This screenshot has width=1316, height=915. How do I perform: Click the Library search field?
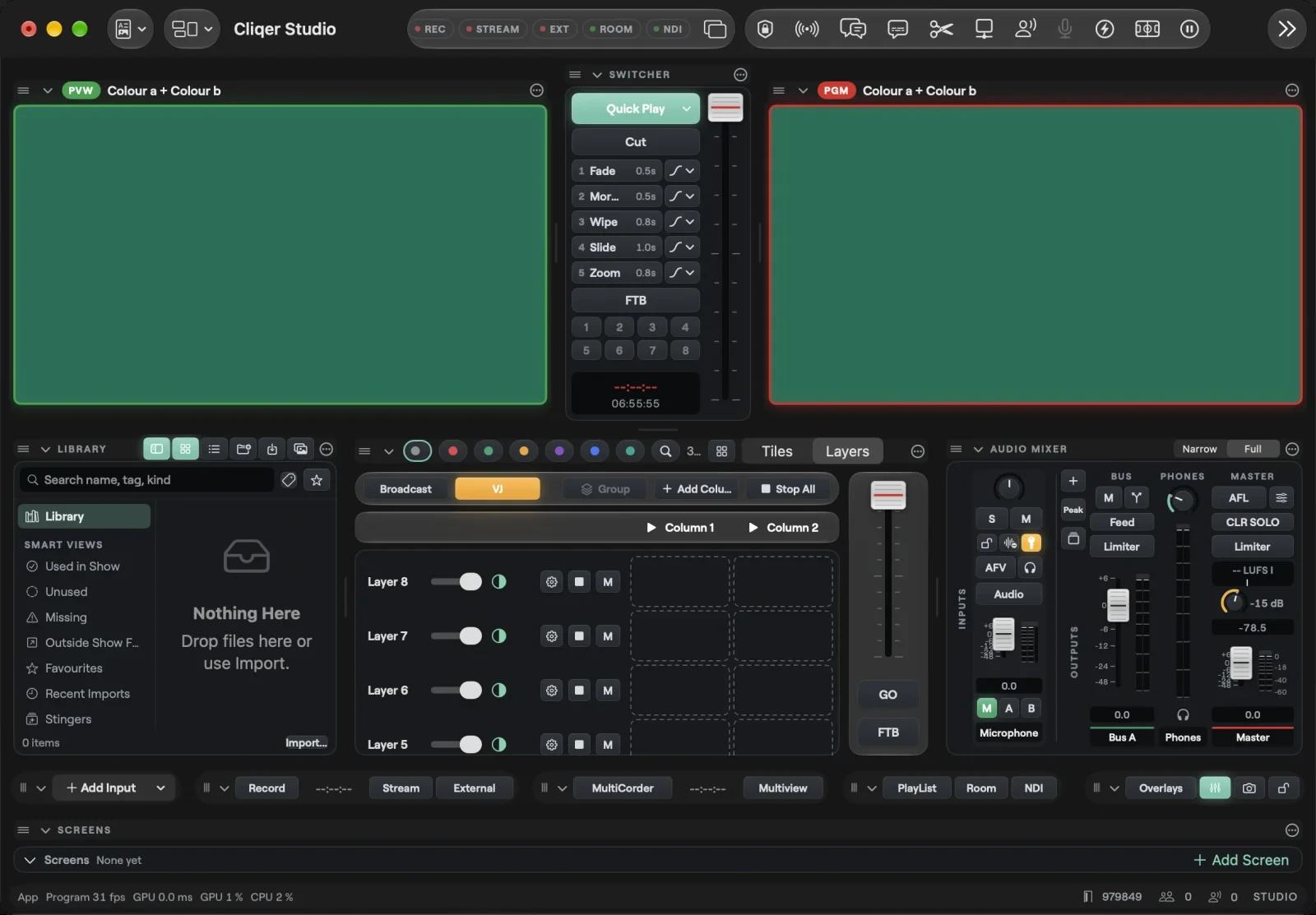[x=148, y=479]
